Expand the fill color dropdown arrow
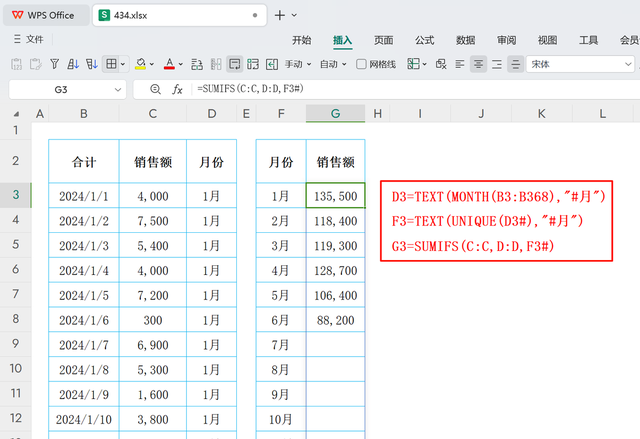This screenshot has height=439, width=640. click(x=152, y=64)
